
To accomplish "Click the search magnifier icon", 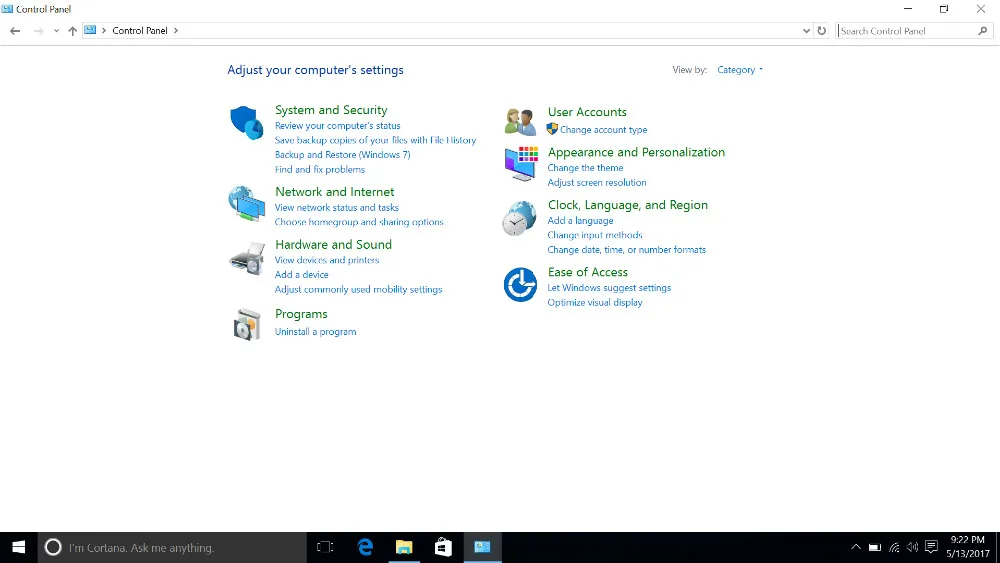I will coord(982,31).
